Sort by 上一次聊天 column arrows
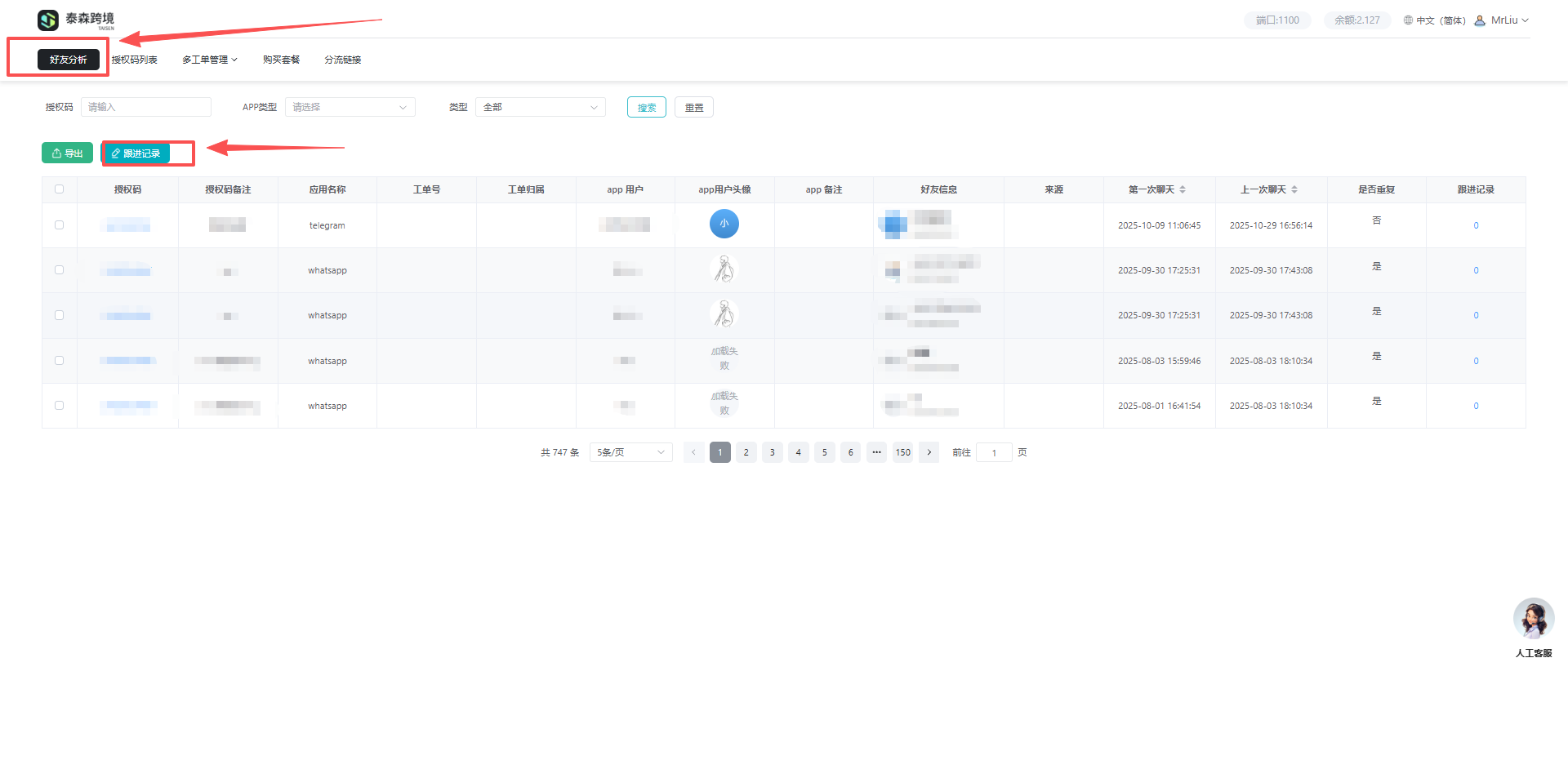The height and width of the screenshot is (778, 1568). coord(1294,189)
